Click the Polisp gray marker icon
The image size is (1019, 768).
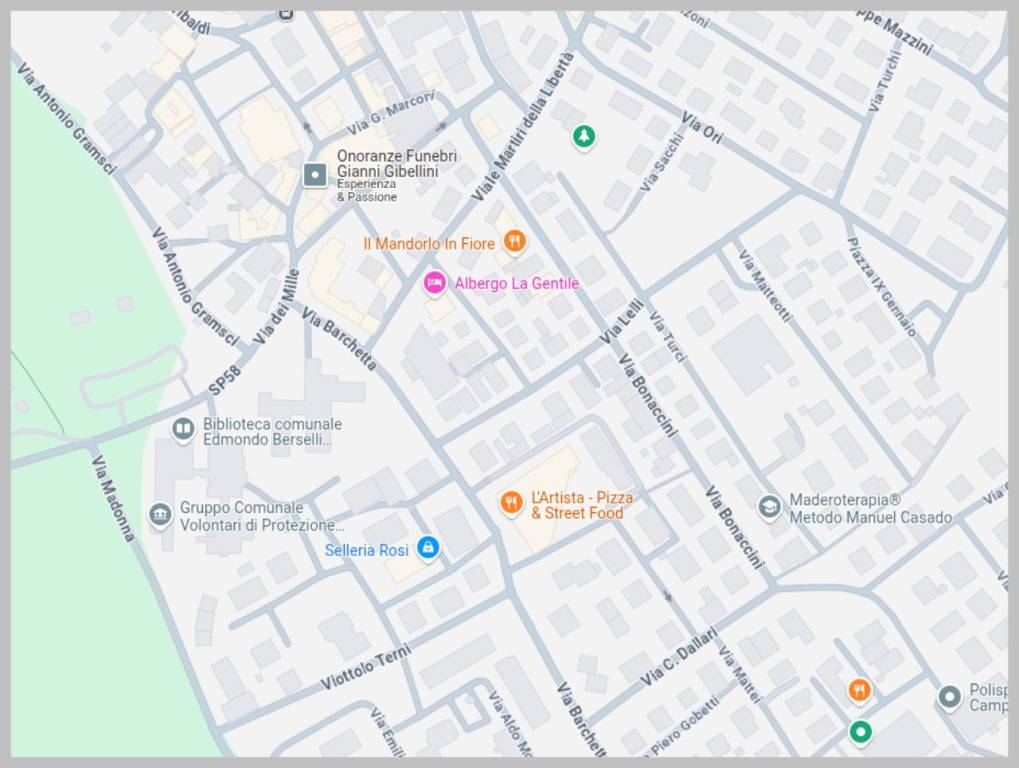click(948, 696)
